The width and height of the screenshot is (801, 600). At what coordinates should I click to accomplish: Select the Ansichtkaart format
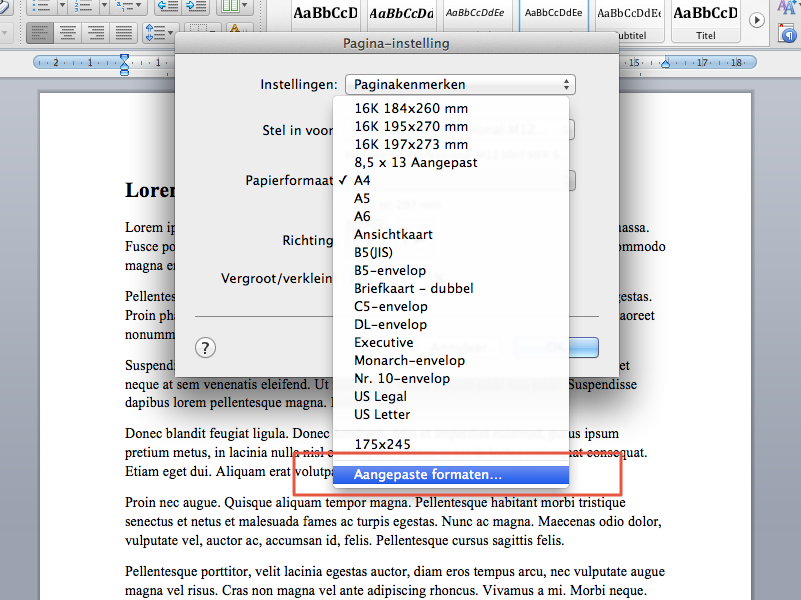451,234
